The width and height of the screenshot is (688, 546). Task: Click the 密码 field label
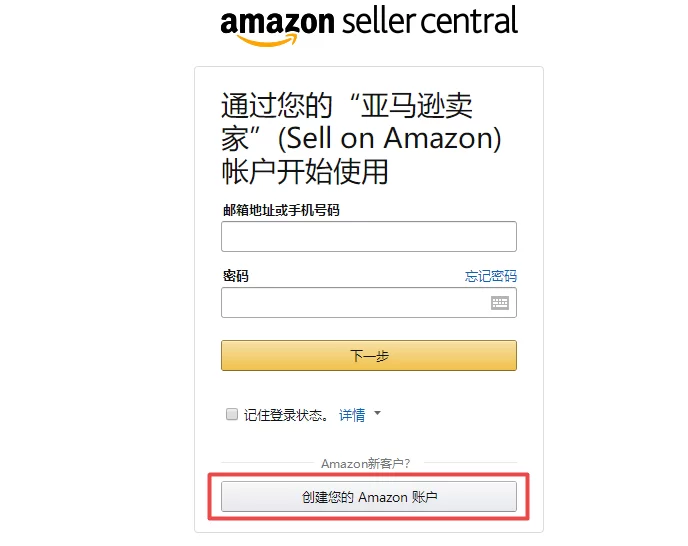(x=235, y=276)
